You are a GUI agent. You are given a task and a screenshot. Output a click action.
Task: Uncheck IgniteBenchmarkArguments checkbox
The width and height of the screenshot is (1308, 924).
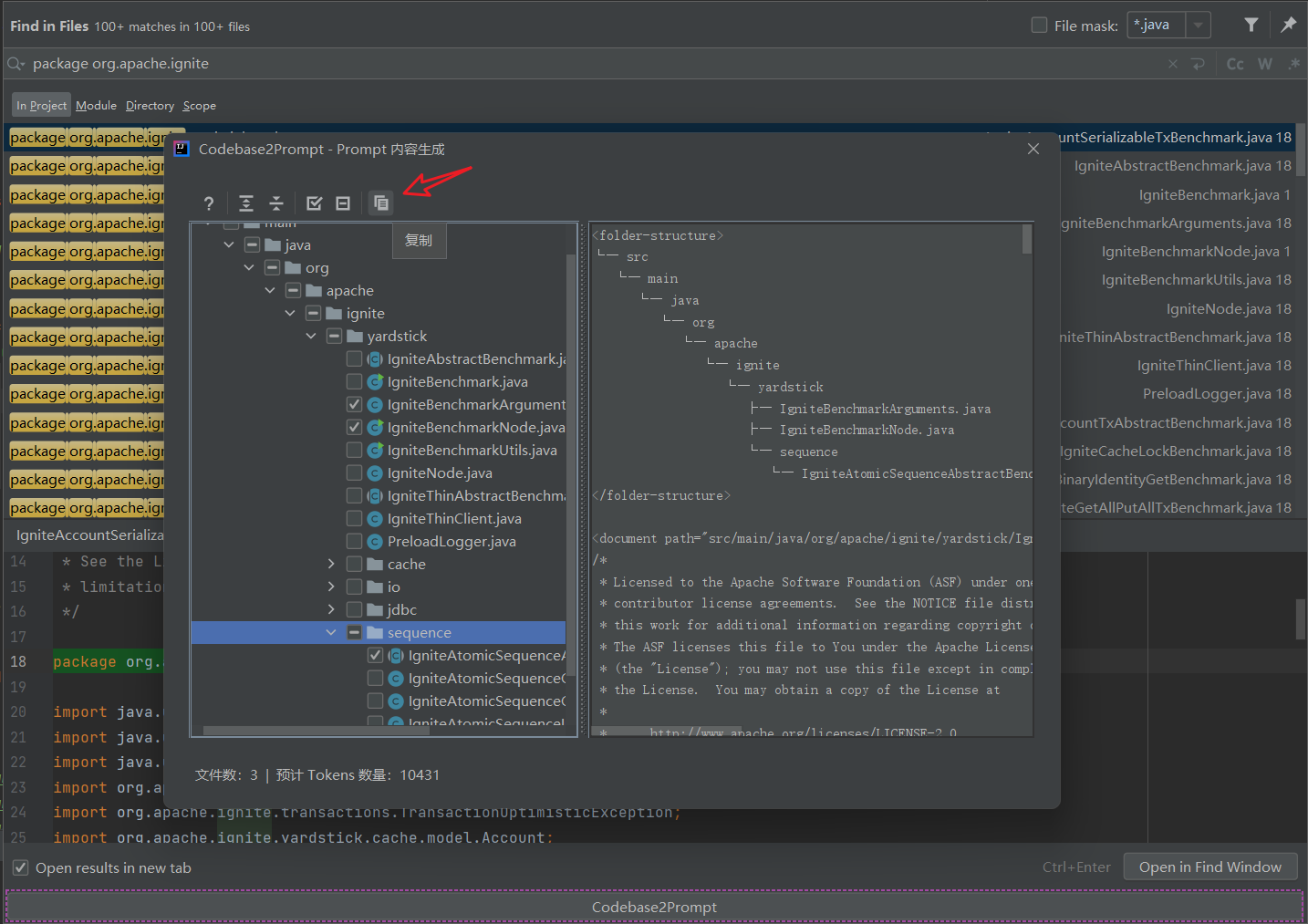point(354,404)
